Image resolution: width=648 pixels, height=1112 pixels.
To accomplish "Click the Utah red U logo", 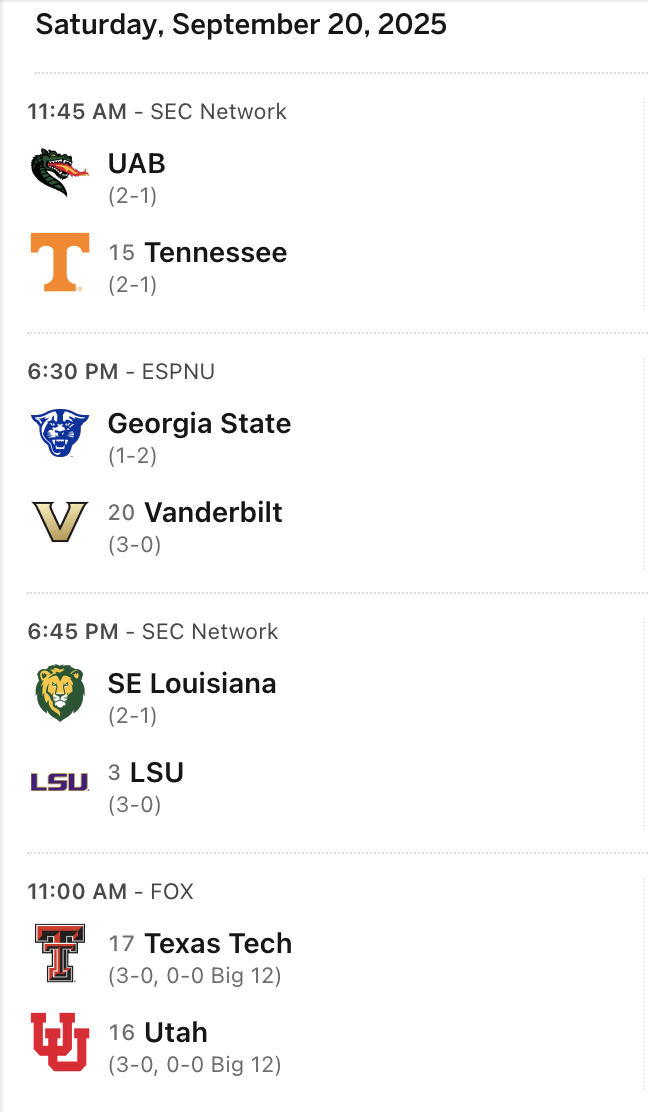I will (x=60, y=1042).
